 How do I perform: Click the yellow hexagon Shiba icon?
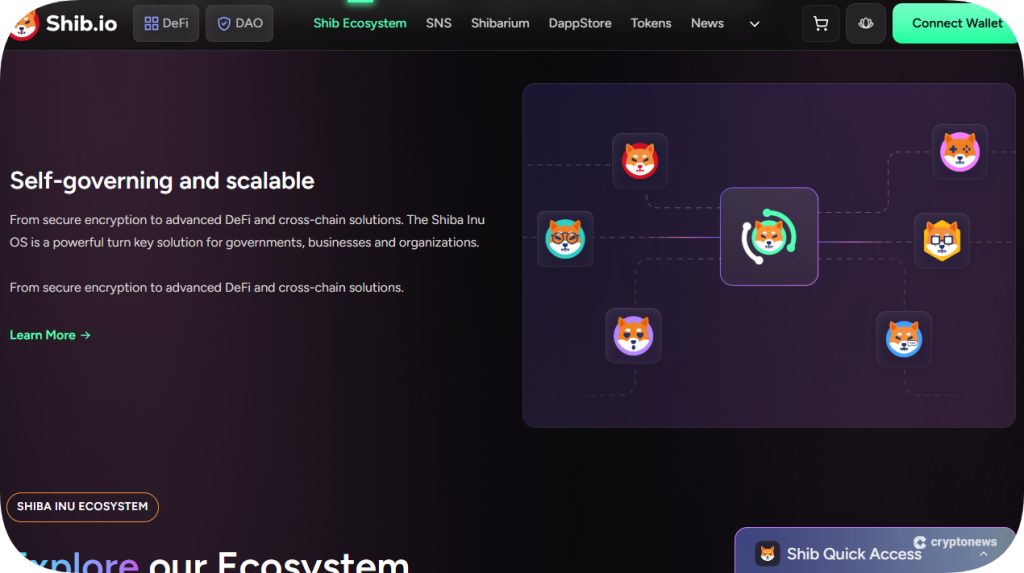[941, 240]
